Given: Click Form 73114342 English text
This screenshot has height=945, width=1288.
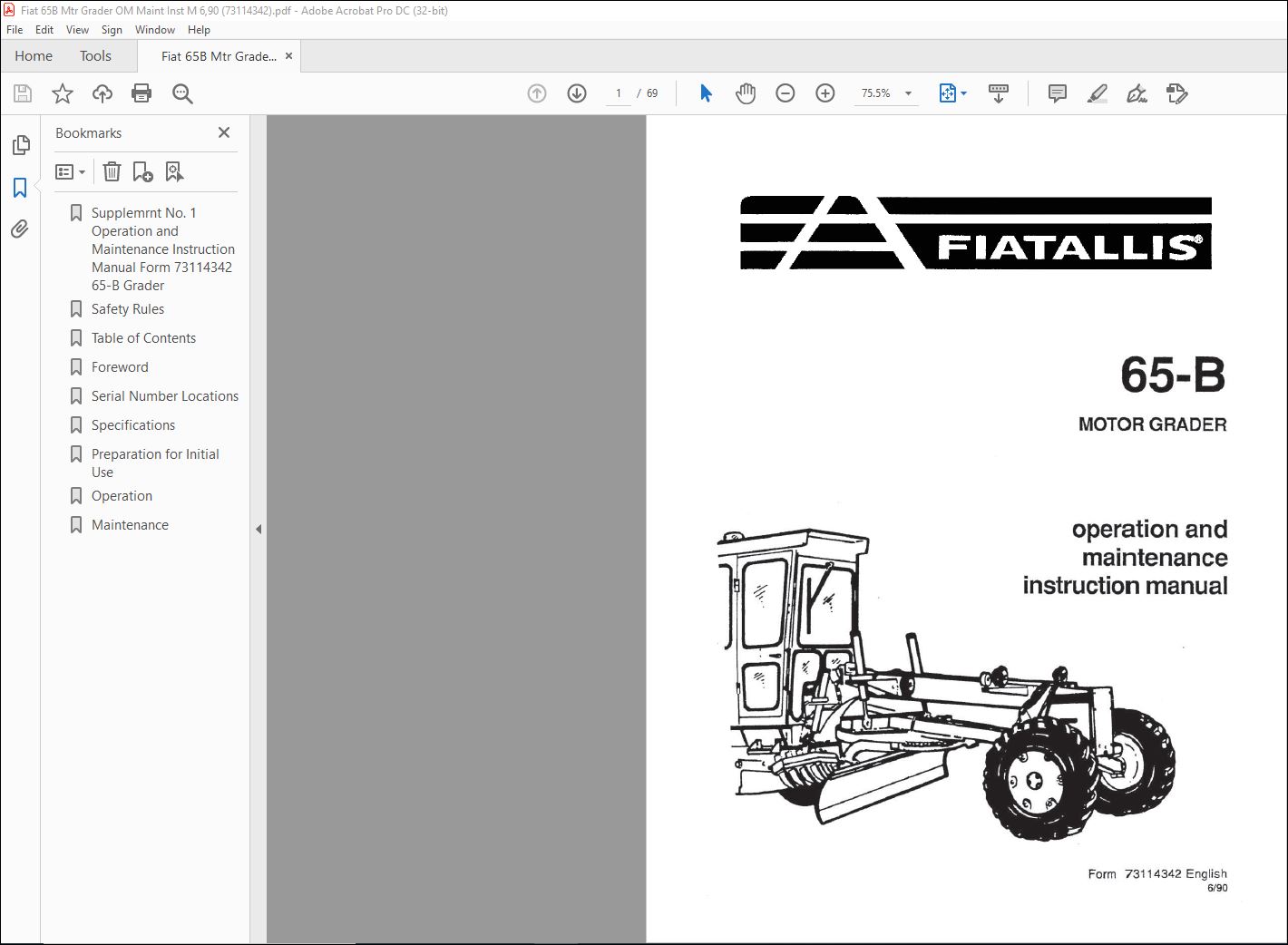Looking at the screenshot, I should [1157, 874].
